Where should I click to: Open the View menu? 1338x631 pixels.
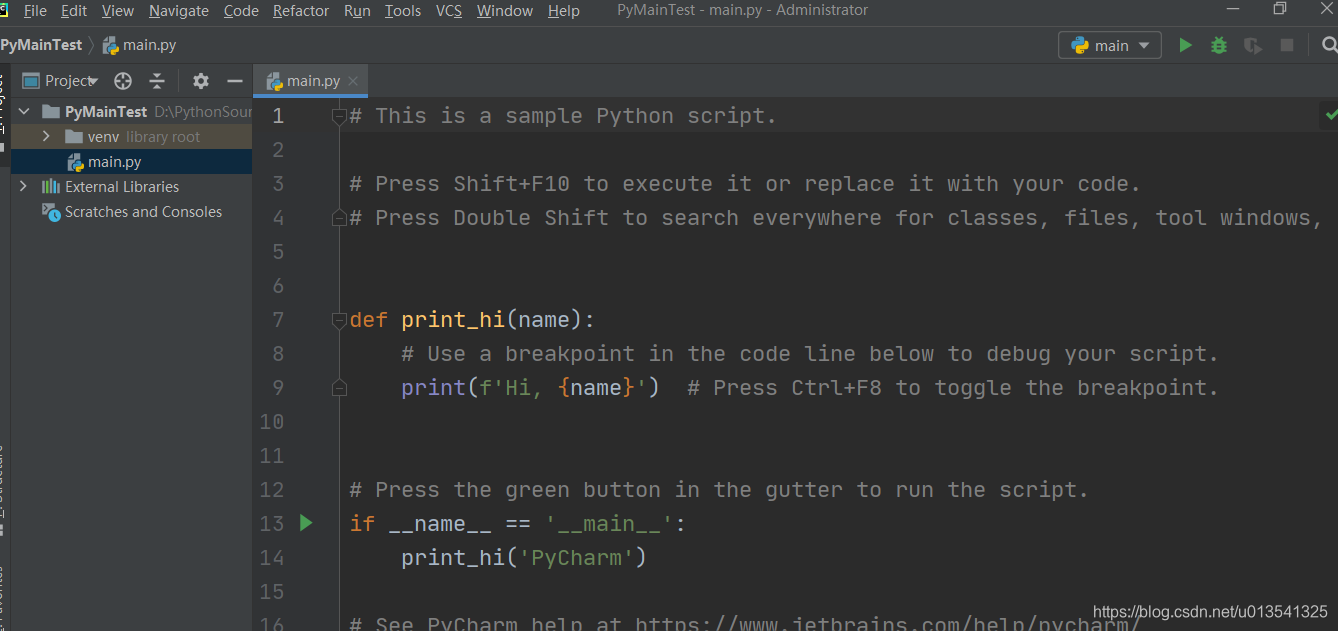pyautogui.click(x=118, y=11)
